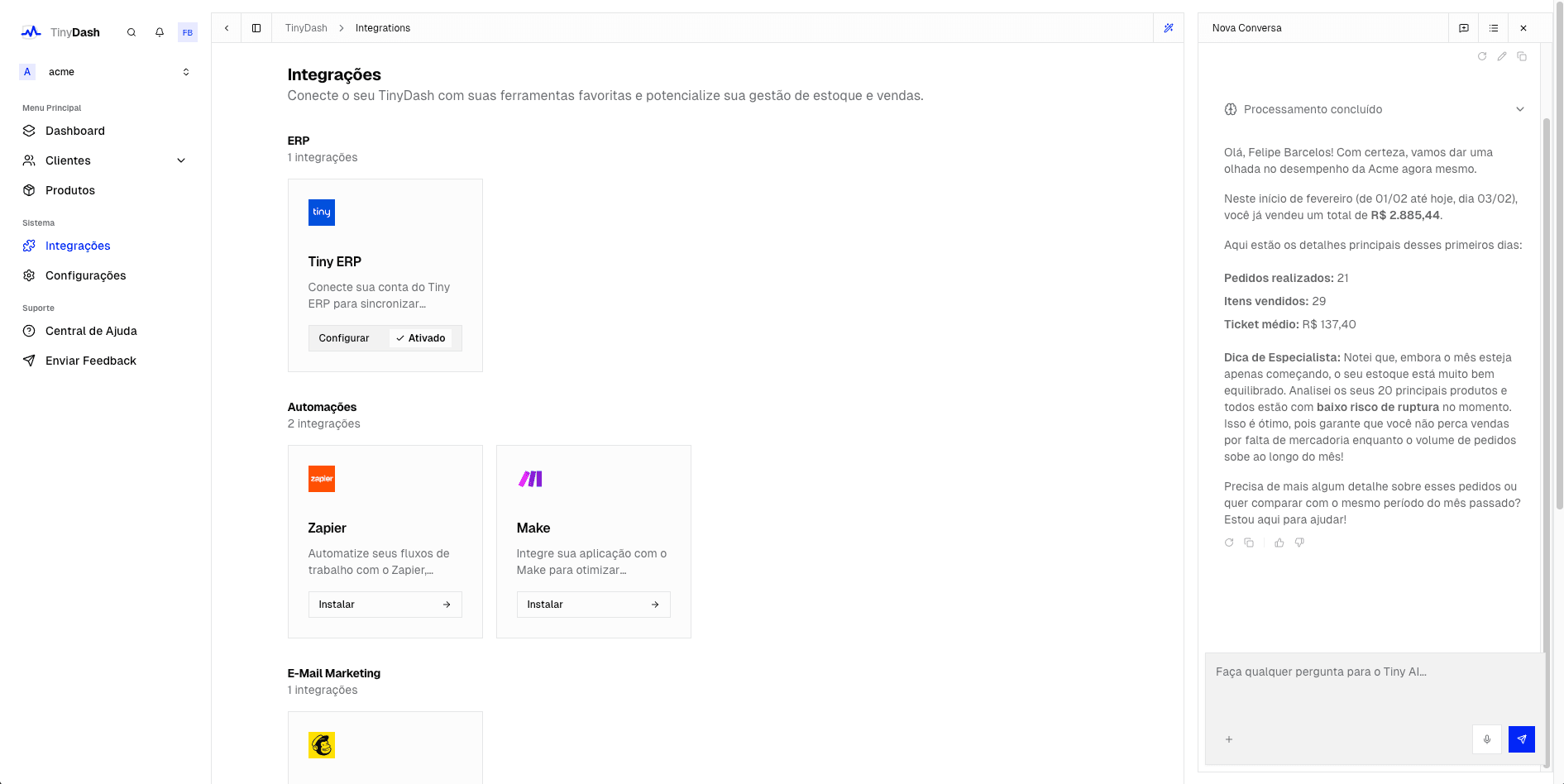Open the acme workspace switcher
This screenshot has width=1564, height=784.
tap(105, 72)
